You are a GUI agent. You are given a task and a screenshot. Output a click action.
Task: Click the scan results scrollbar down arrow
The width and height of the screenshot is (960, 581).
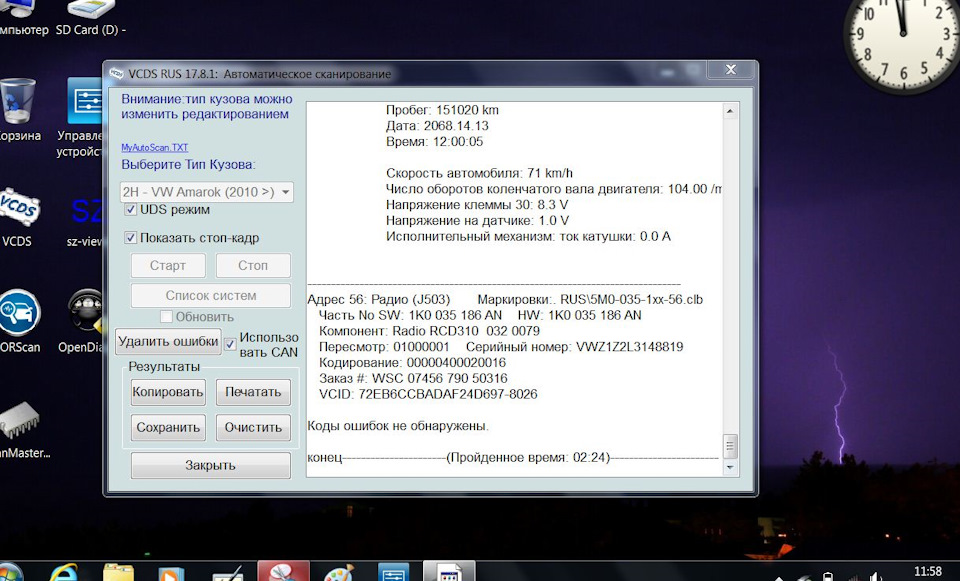tap(730, 467)
